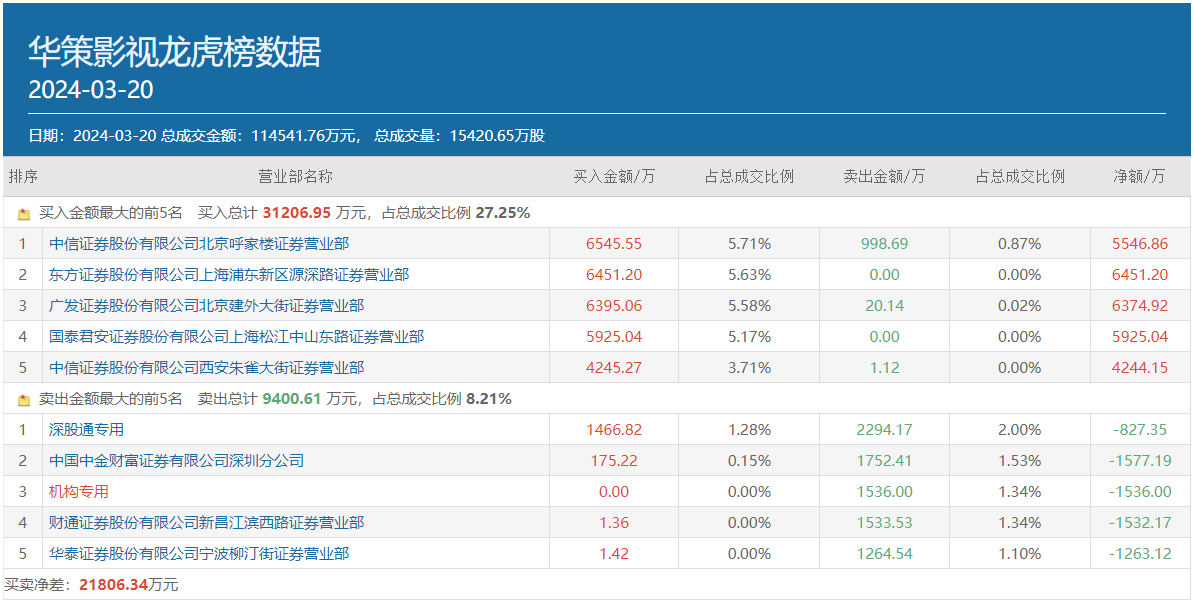Screen dimensions: 1194x604
Task: Open 财通证券股份有限公司新昌江滨西路证券营业部
Action: (206, 523)
